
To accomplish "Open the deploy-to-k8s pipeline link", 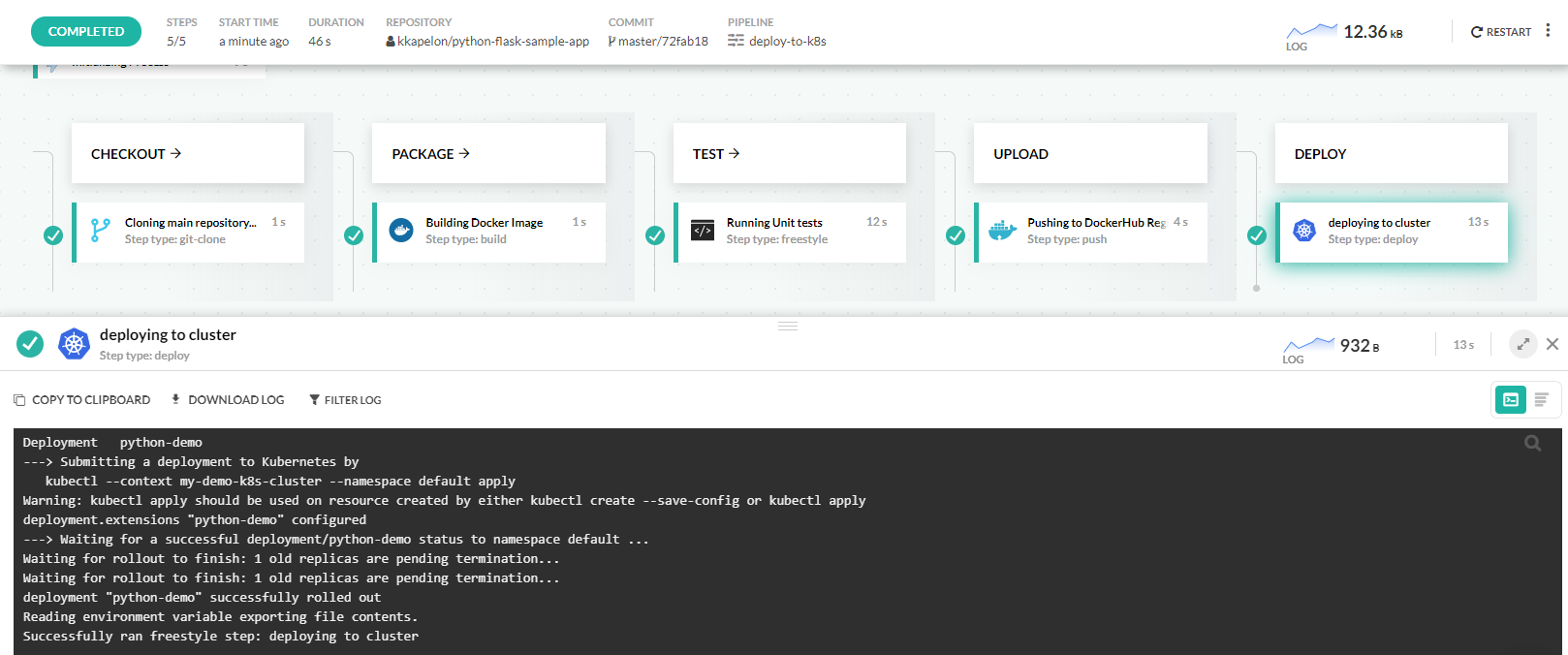I will coord(786,42).
